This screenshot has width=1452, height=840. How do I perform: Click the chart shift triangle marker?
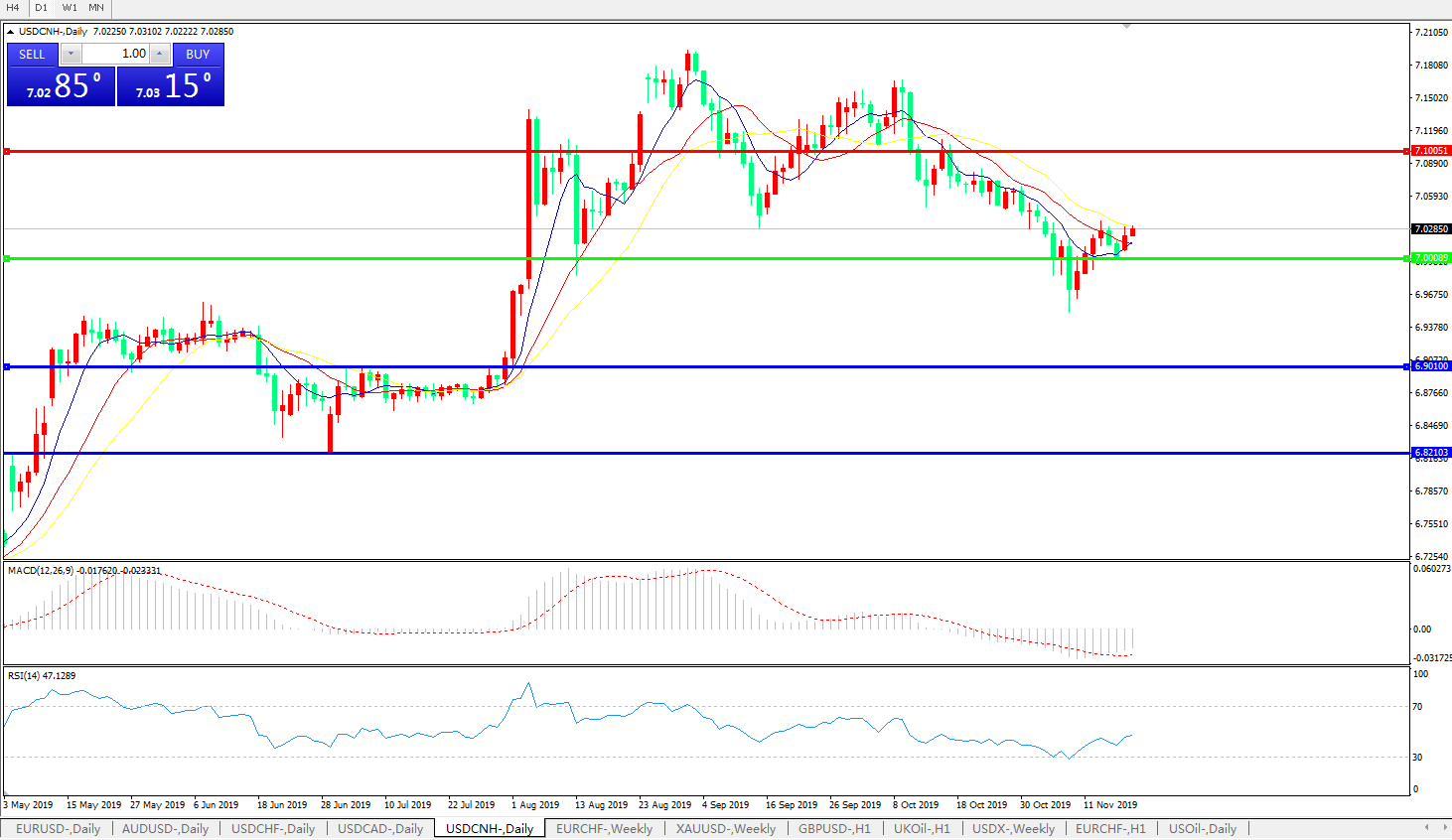(1126, 26)
